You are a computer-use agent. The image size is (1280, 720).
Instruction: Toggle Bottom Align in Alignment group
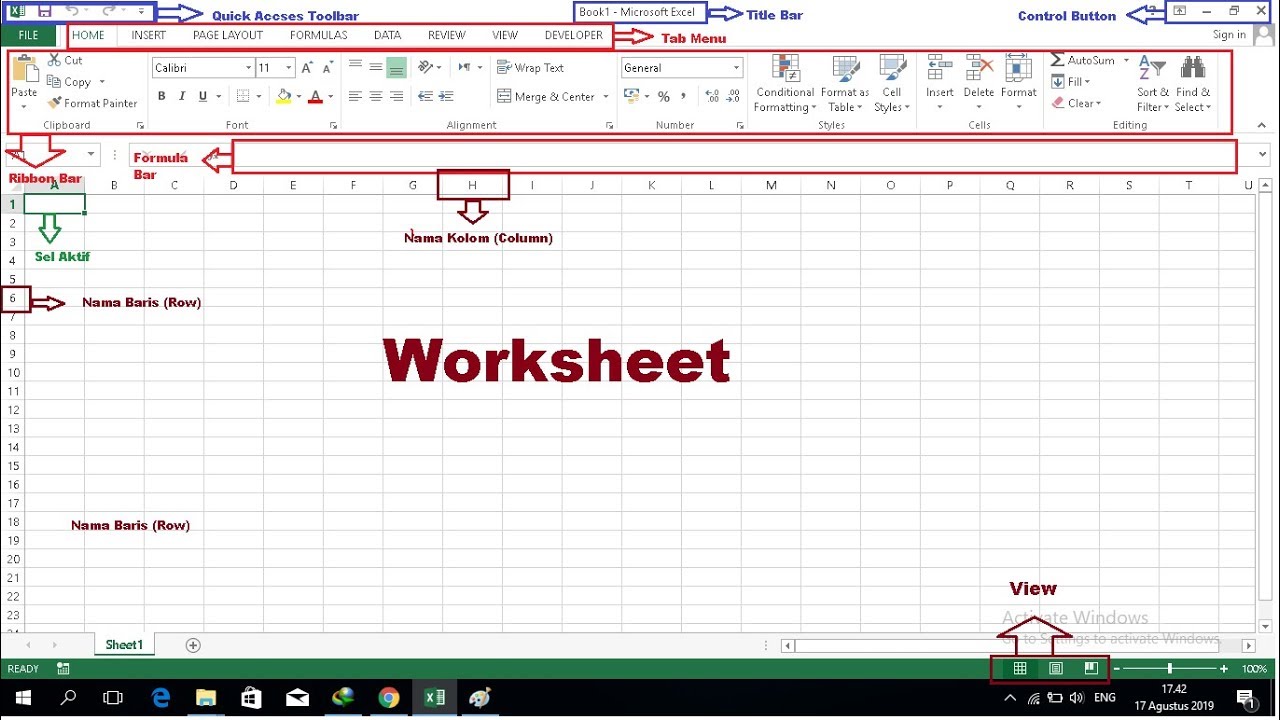396,67
